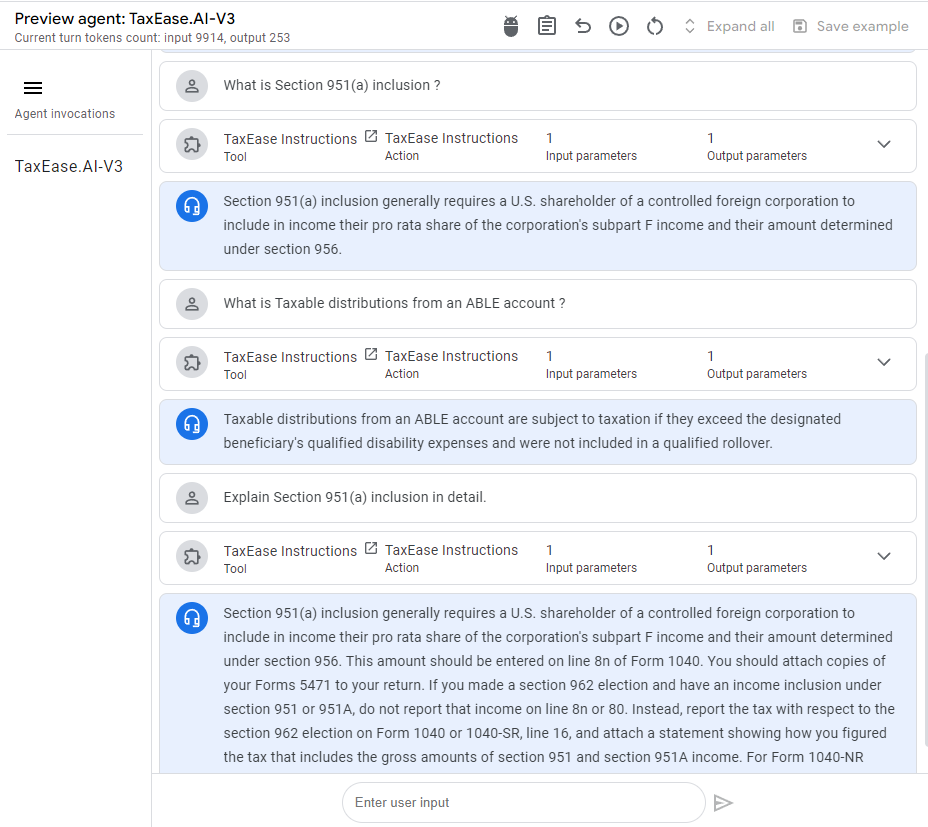Click Save example button
This screenshot has width=928, height=827.
[x=851, y=26]
